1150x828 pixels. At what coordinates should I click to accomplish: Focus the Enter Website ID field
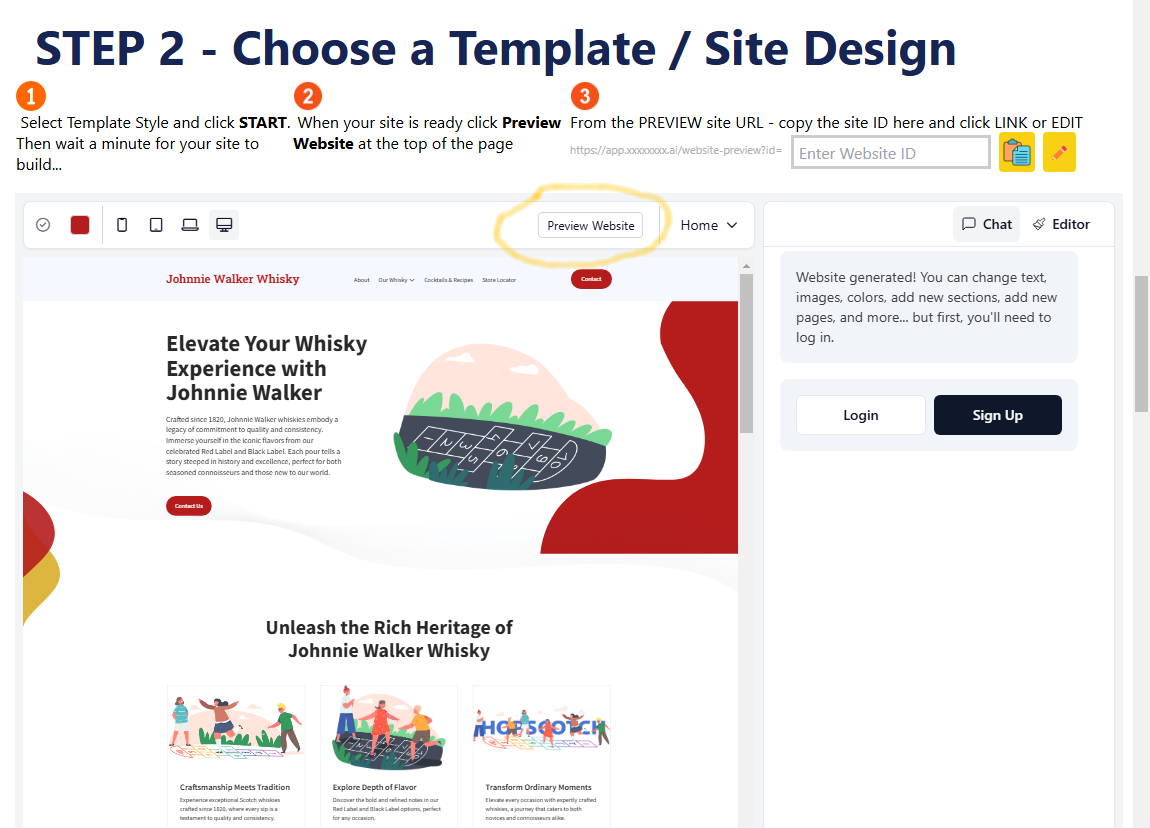pyautogui.click(x=891, y=153)
